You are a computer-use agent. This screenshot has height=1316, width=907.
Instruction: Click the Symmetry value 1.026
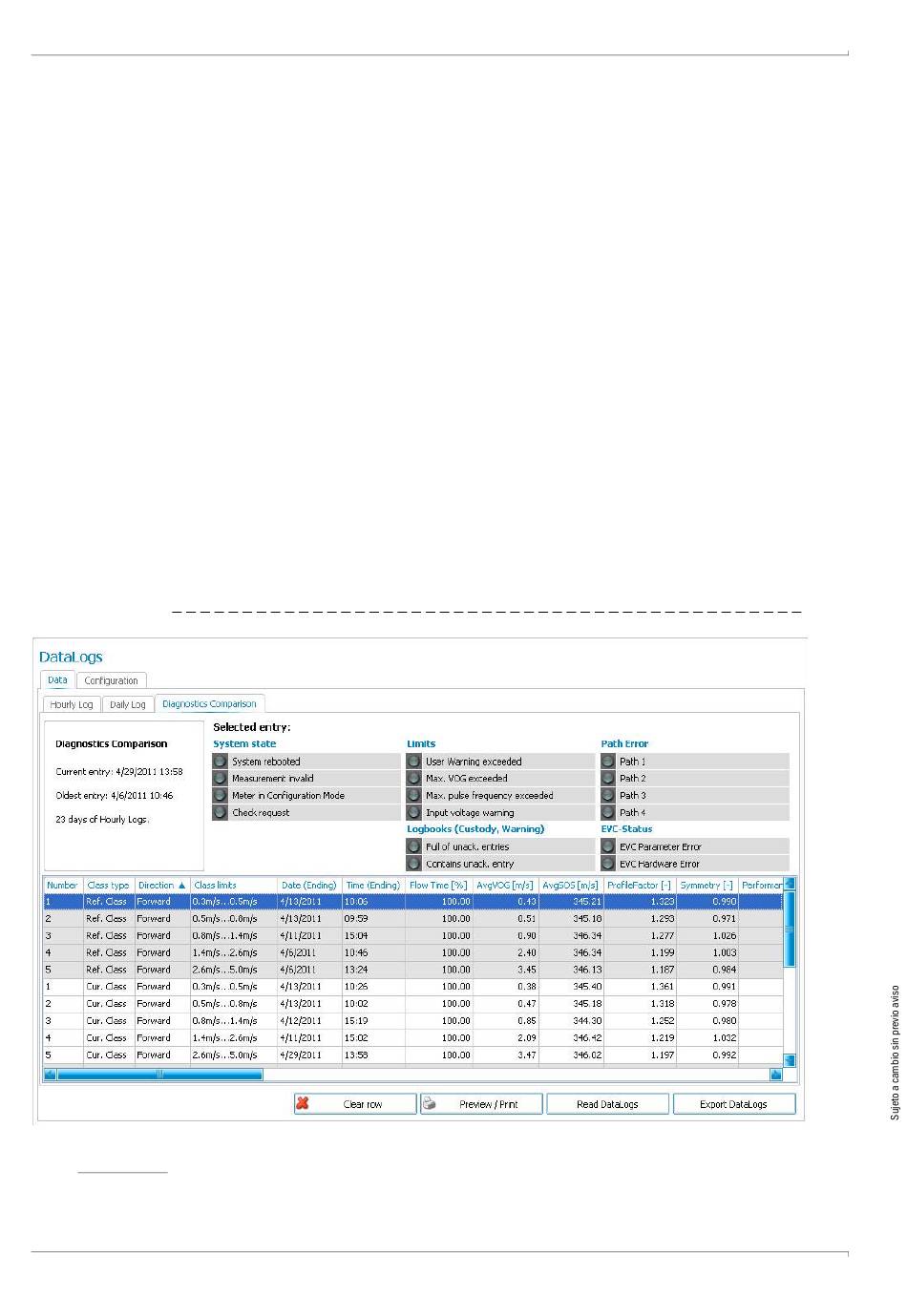click(725, 936)
